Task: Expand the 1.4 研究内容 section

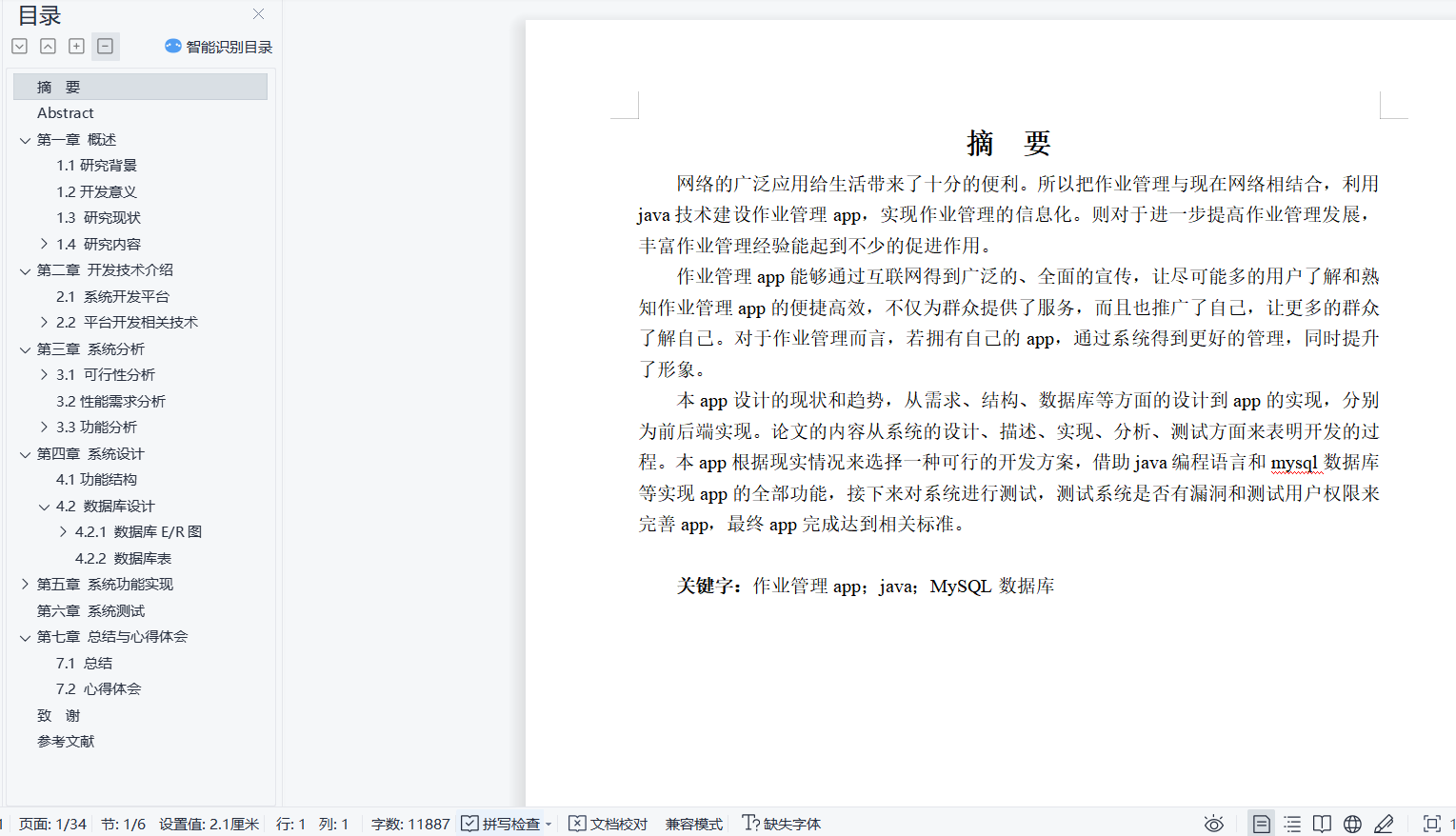Action: click(42, 244)
